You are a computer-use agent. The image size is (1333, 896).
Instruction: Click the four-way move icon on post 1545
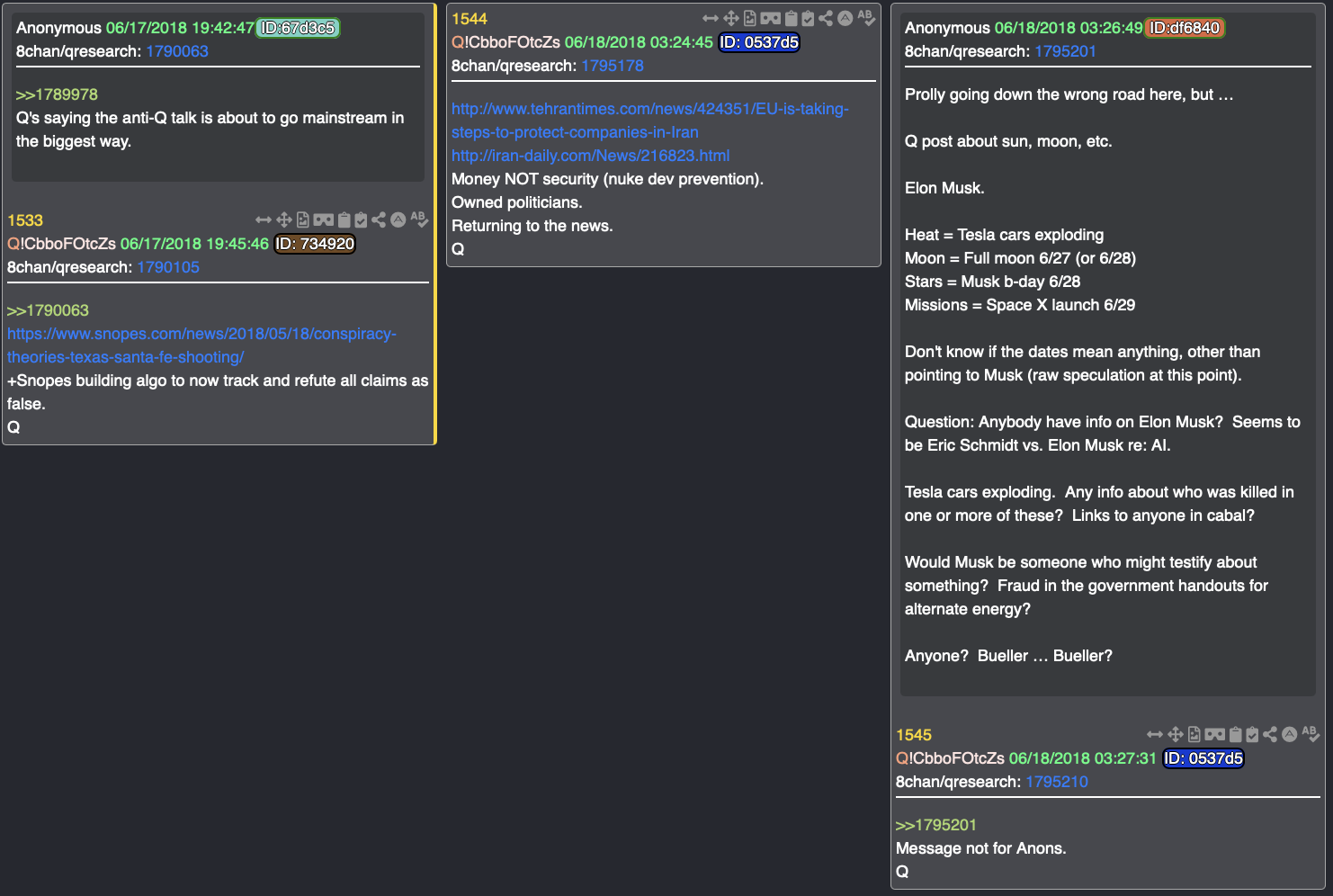point(1176,734)
